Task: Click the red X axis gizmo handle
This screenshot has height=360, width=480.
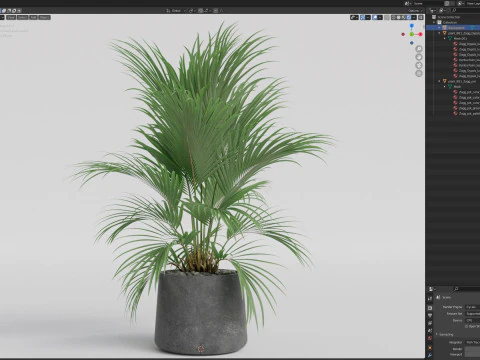Action: pyautogui.click(x=420, y=34)
